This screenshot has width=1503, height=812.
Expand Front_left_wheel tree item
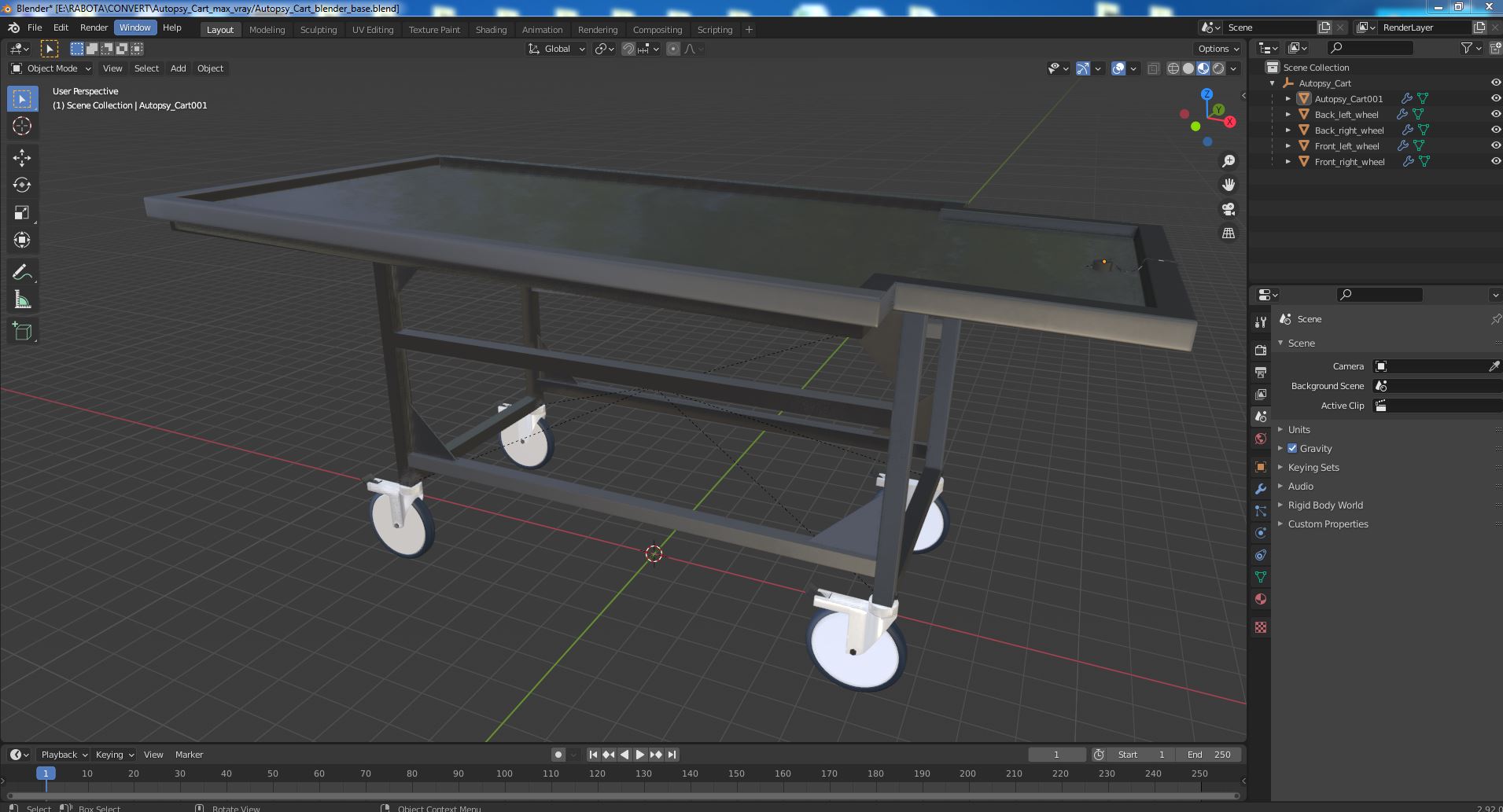point(1288,145)
